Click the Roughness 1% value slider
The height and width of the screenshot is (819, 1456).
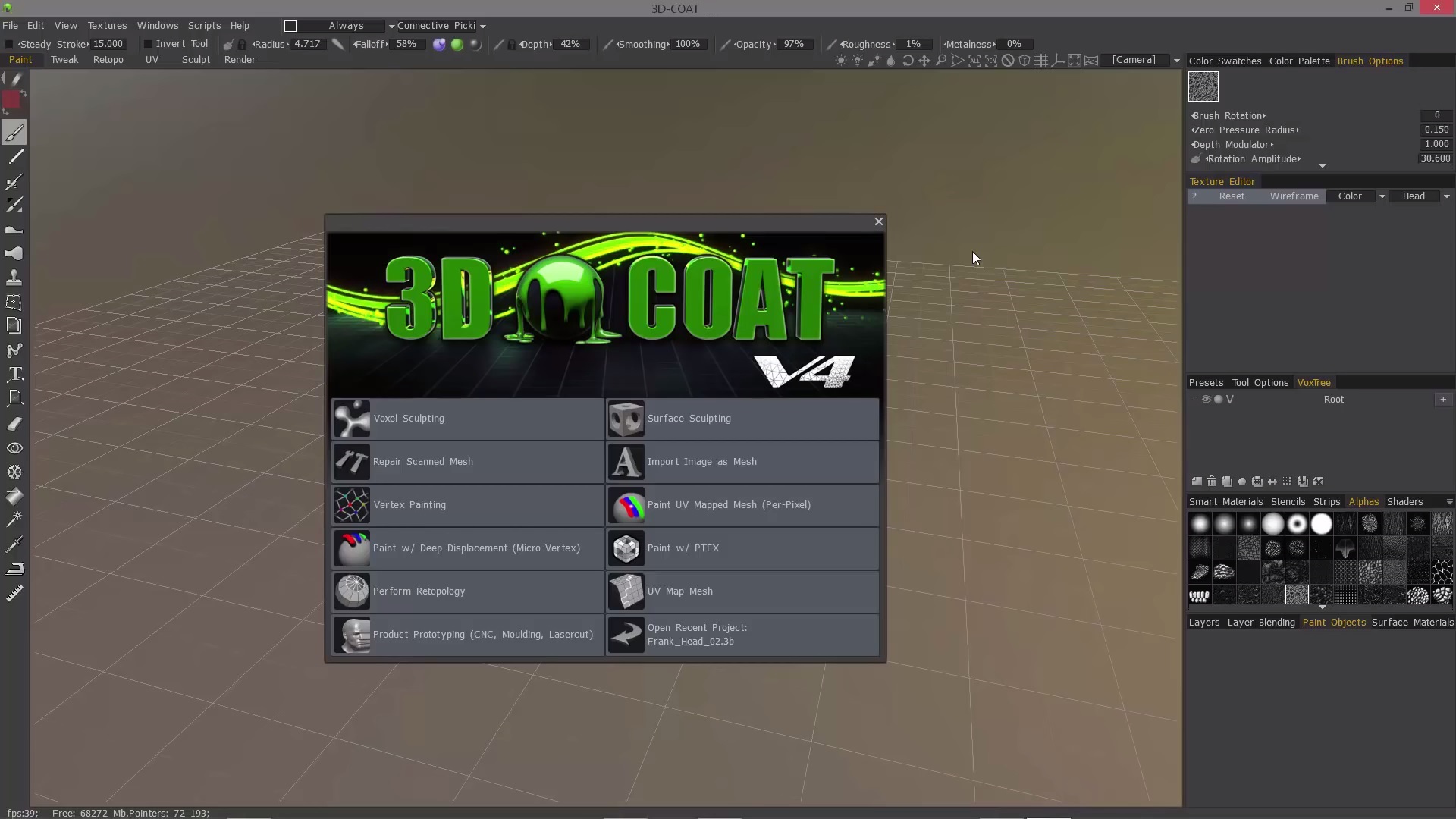(915, 44)
